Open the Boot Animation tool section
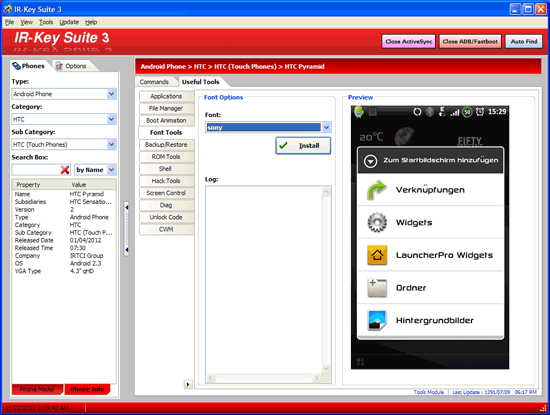Image resolution: width=550 pixels, height=415 pixels. [x=166, y=120]
